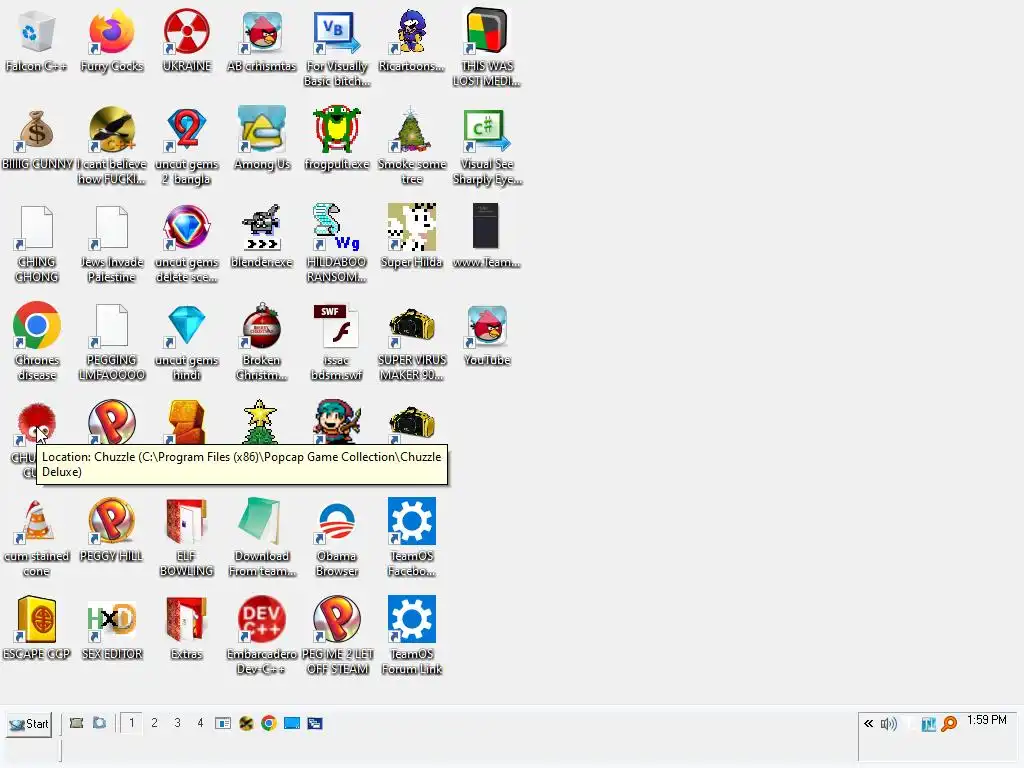
Task: Click the second quick launch icon before desktop numbers
Action: 99,723
